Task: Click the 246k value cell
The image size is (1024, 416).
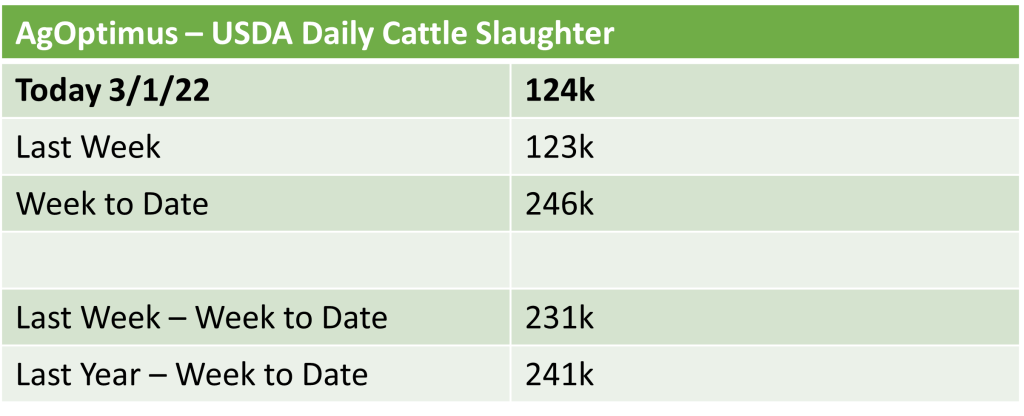Action: [x=559, y=204]
